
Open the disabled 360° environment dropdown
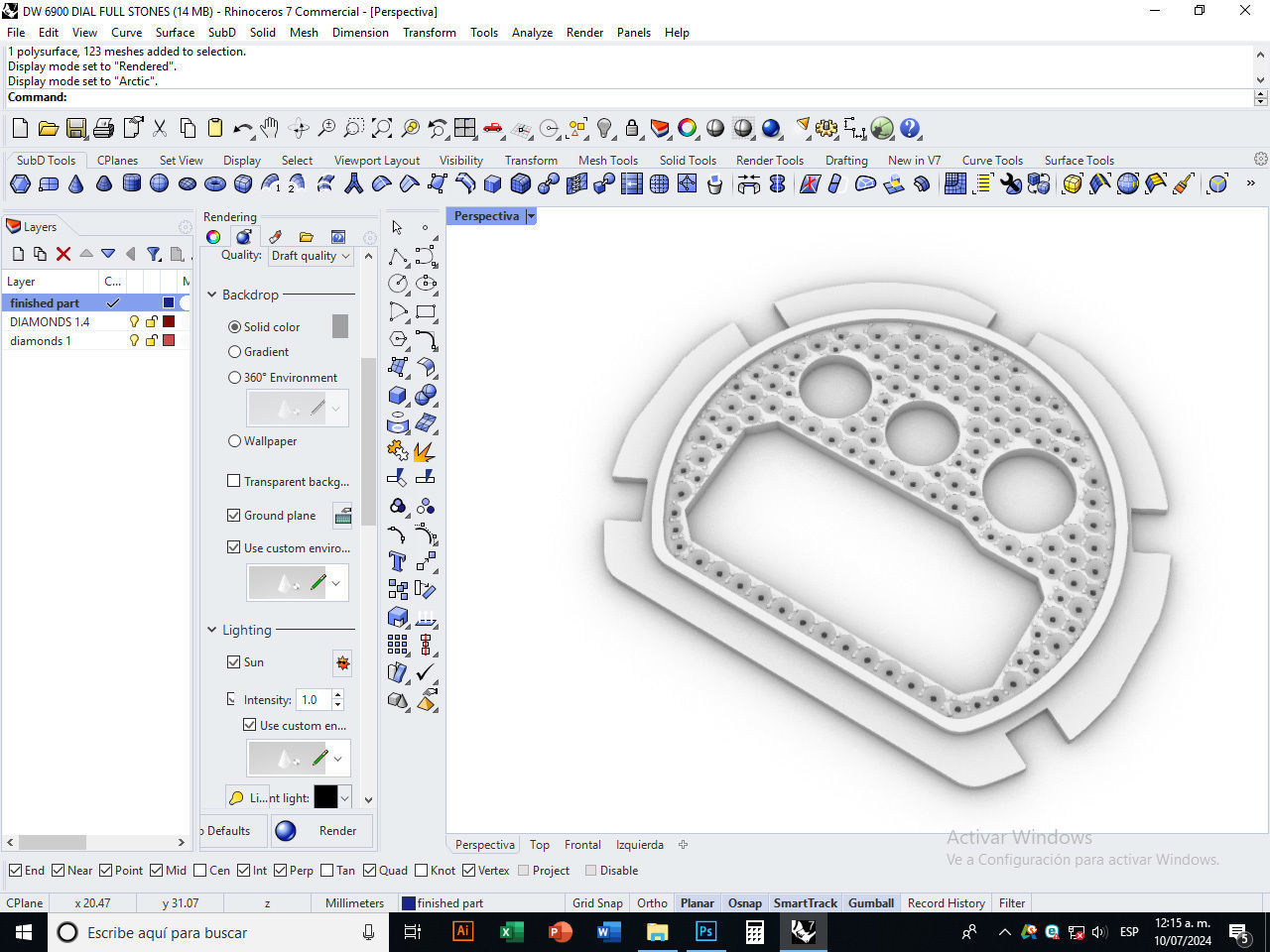[336, 409]
